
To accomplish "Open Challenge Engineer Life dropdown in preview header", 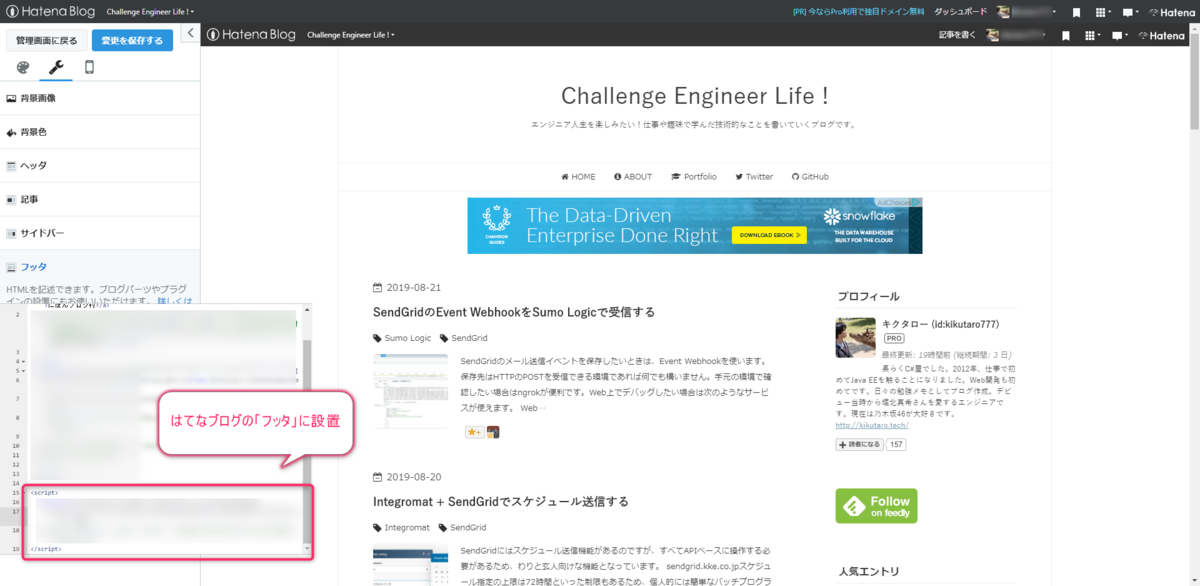I will pyautogui.click(x=351, y=35).
